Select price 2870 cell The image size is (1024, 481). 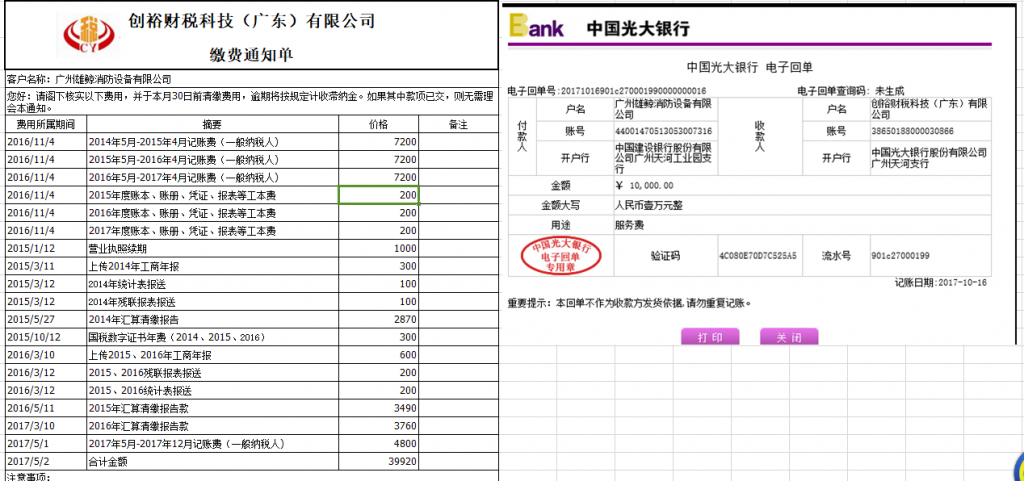click(x=378, y=320)
